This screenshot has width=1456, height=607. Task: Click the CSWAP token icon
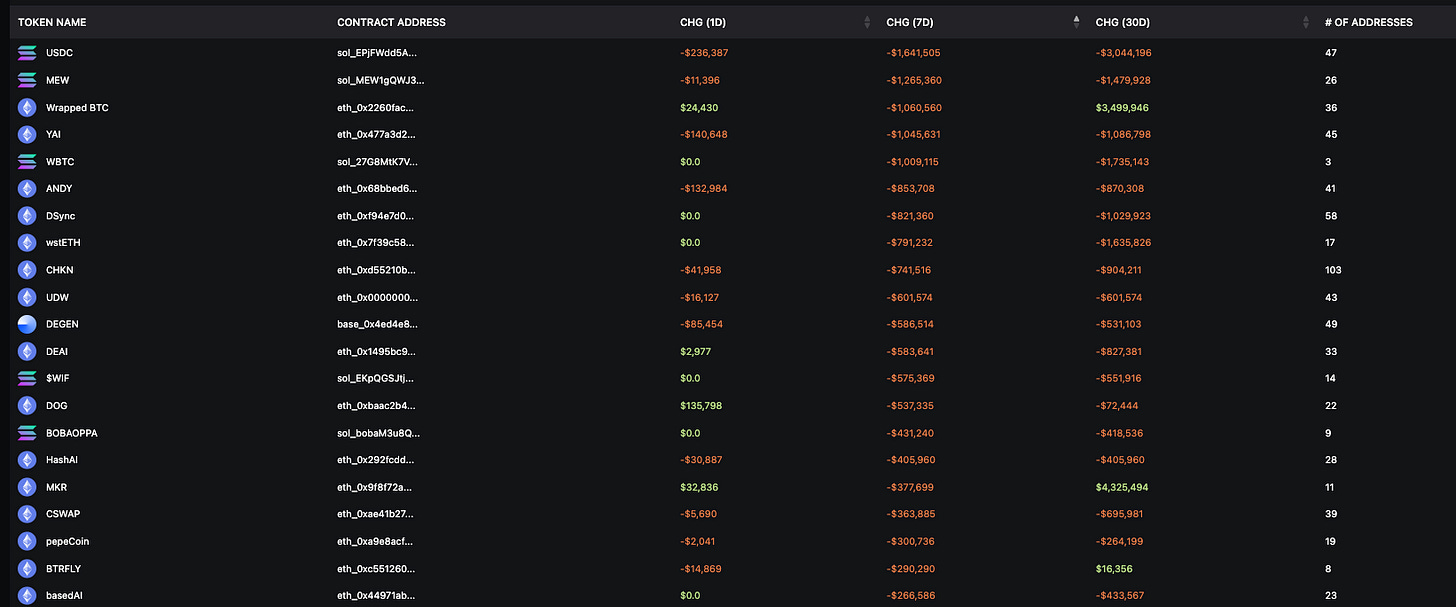(x=27, y=514)
